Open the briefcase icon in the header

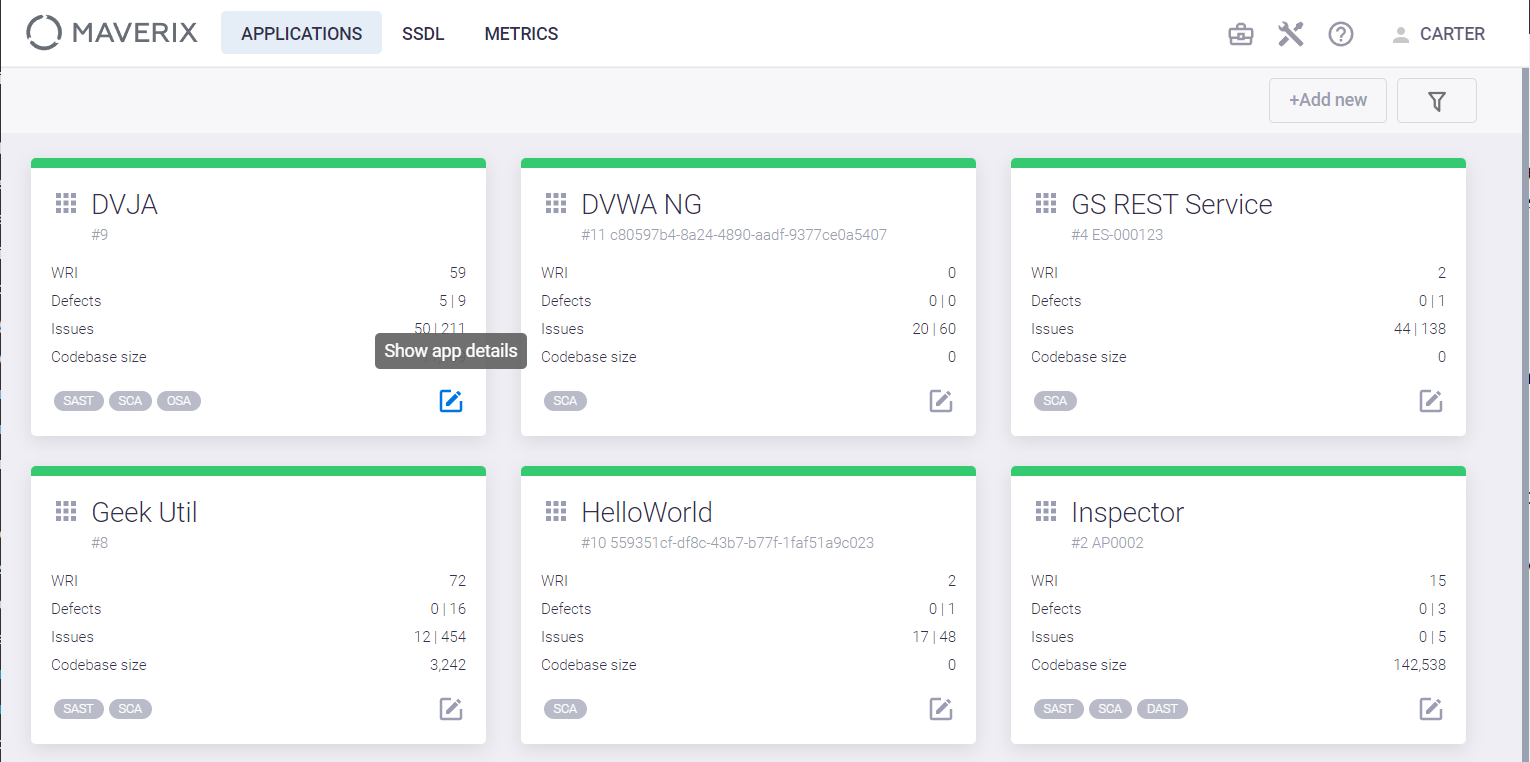tap(1241, 34)
